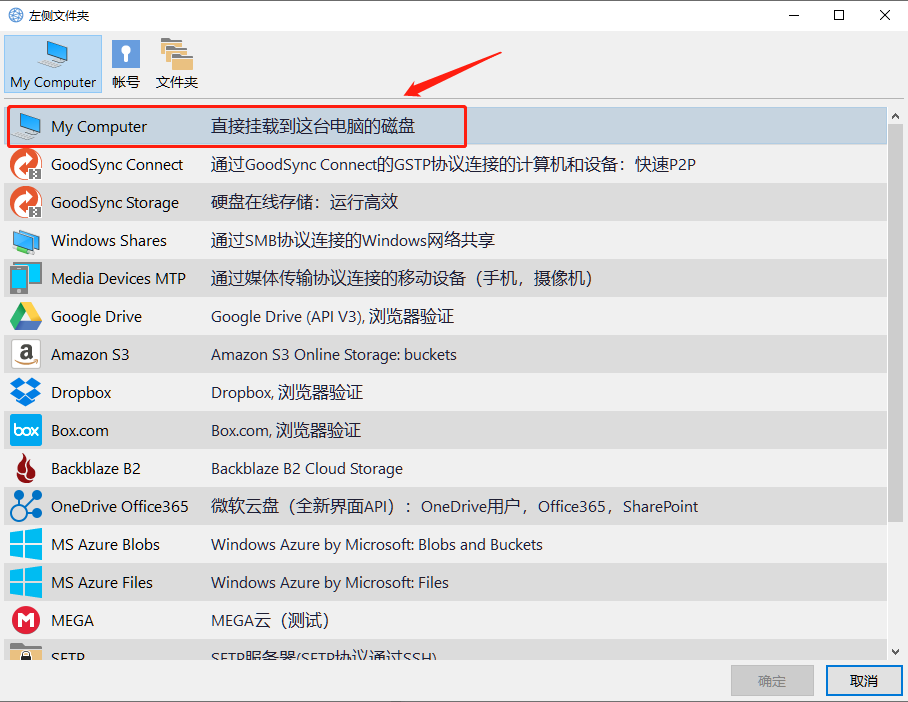Click the MEGA red logo icon
Viewport: 908px width, 702px height.
pyautogui.click(x=26, y=620)
